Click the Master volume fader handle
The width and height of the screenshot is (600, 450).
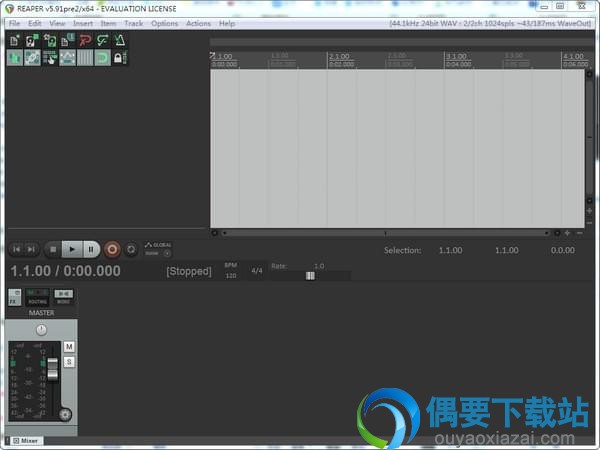point(52,369)
